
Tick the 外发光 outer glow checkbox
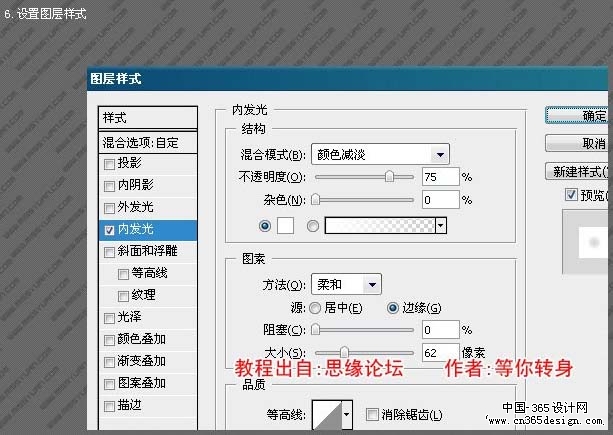click(x=109, y=208)
